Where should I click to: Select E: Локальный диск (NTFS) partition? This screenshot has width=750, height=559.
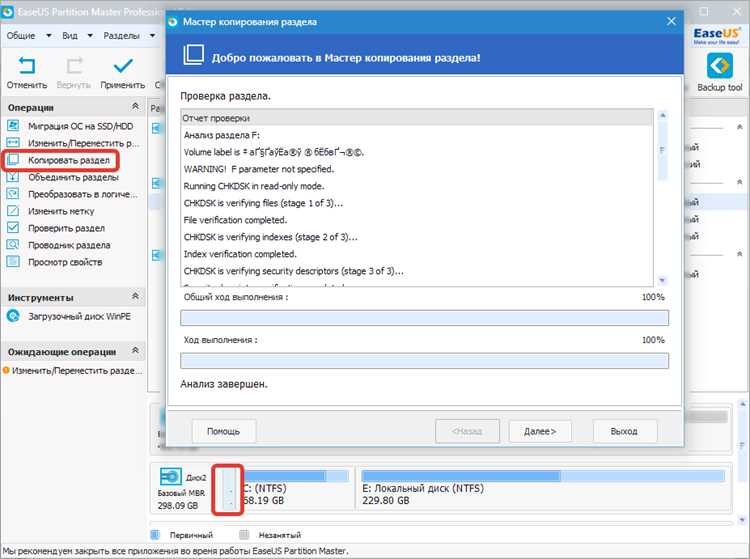(x=544, y=488)
